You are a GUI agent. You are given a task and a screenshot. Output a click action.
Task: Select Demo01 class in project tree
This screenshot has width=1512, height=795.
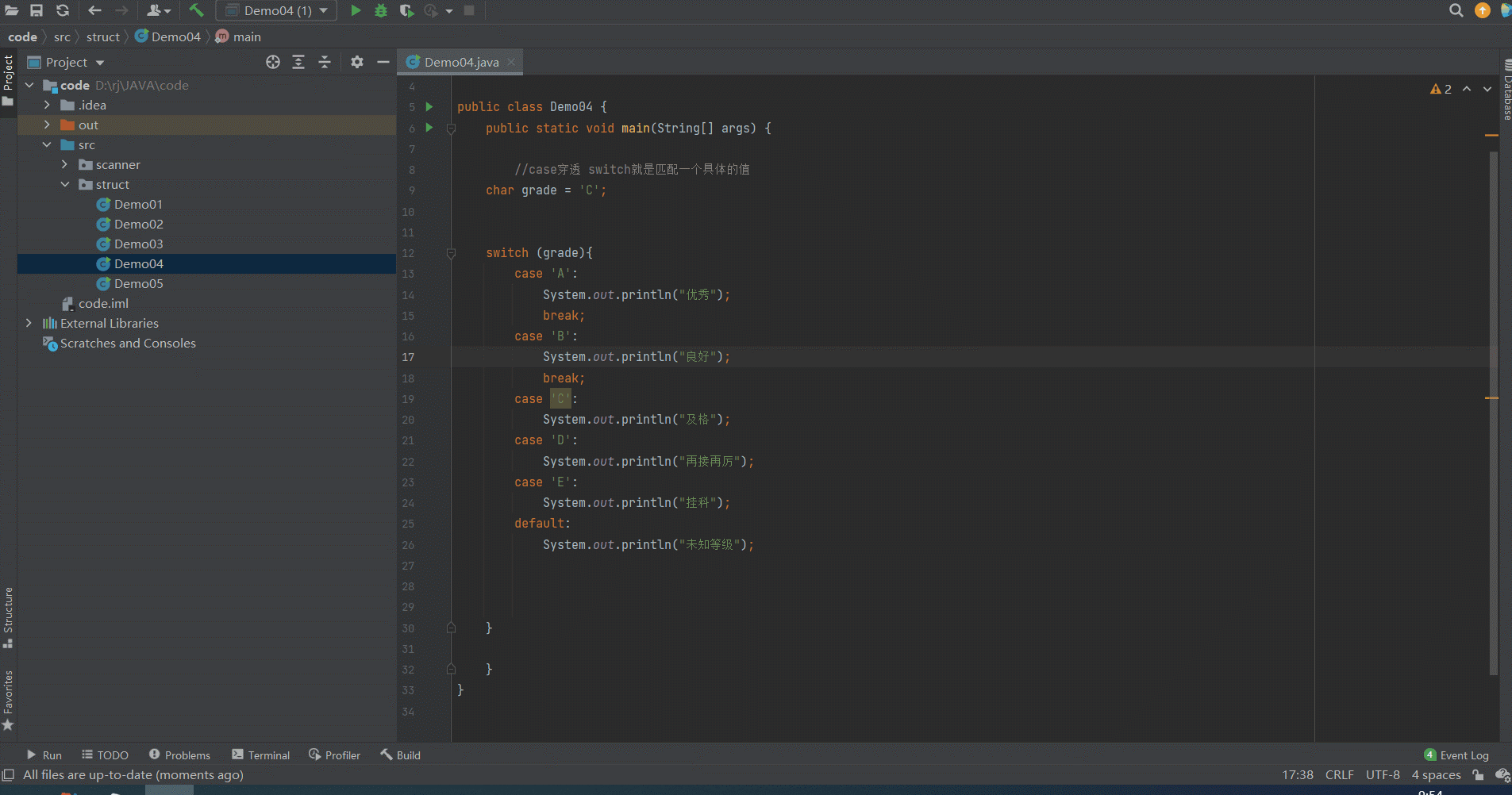tap(138, 204)
